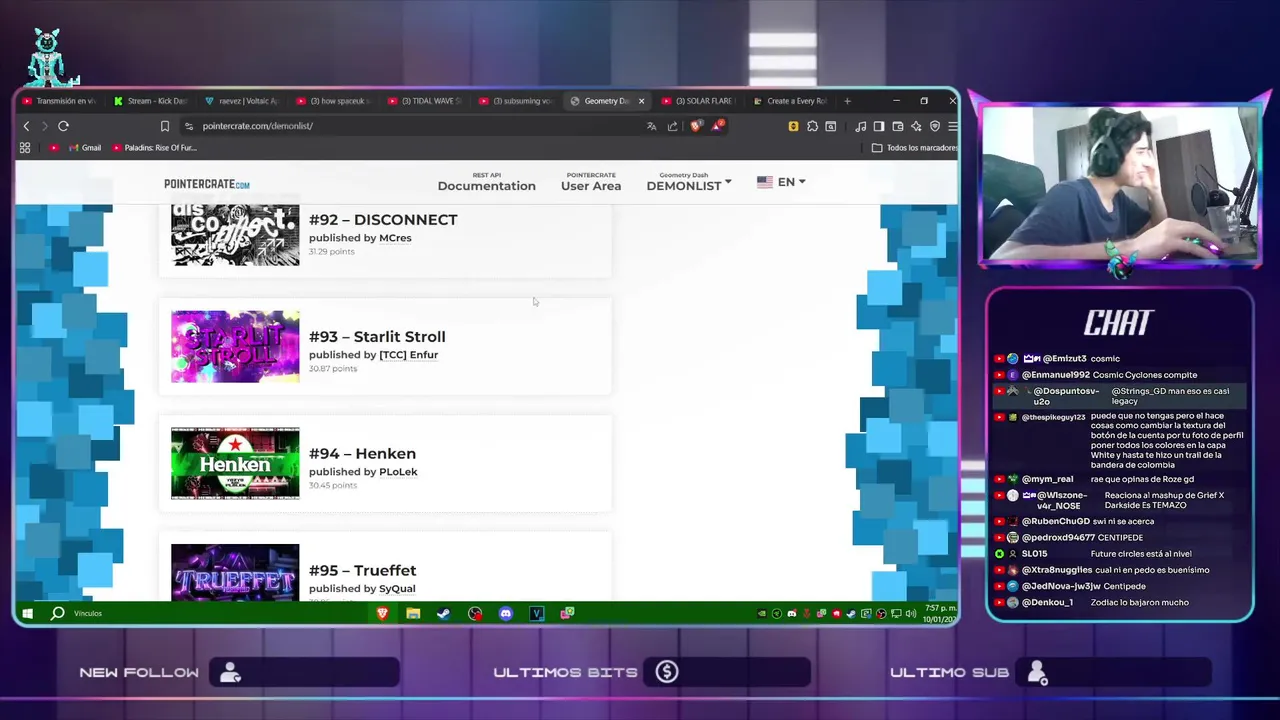Open Steam from the taskbar
1280x720 pixels.
coord(444,613)
